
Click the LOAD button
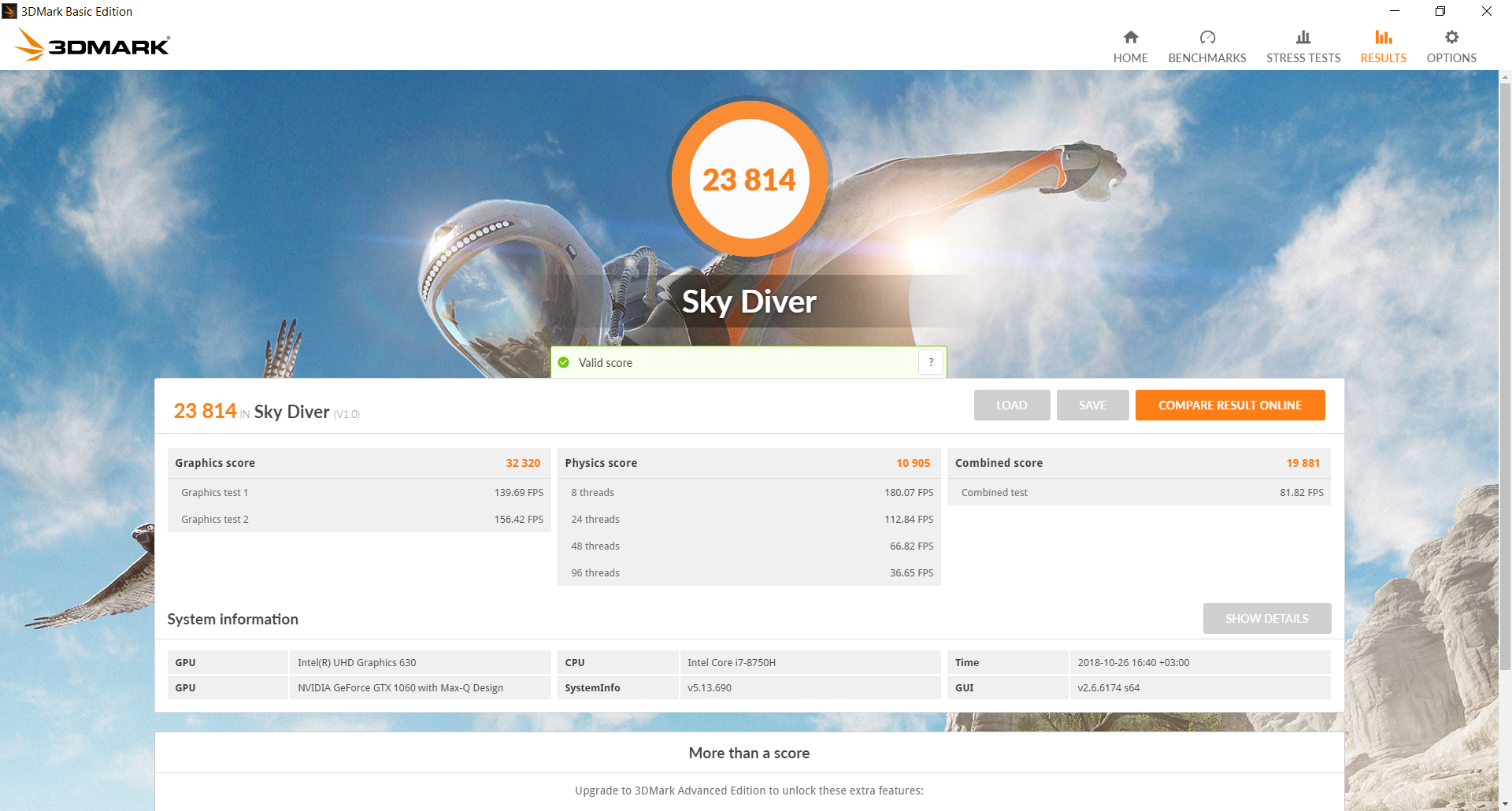(x=1011, y=405)
